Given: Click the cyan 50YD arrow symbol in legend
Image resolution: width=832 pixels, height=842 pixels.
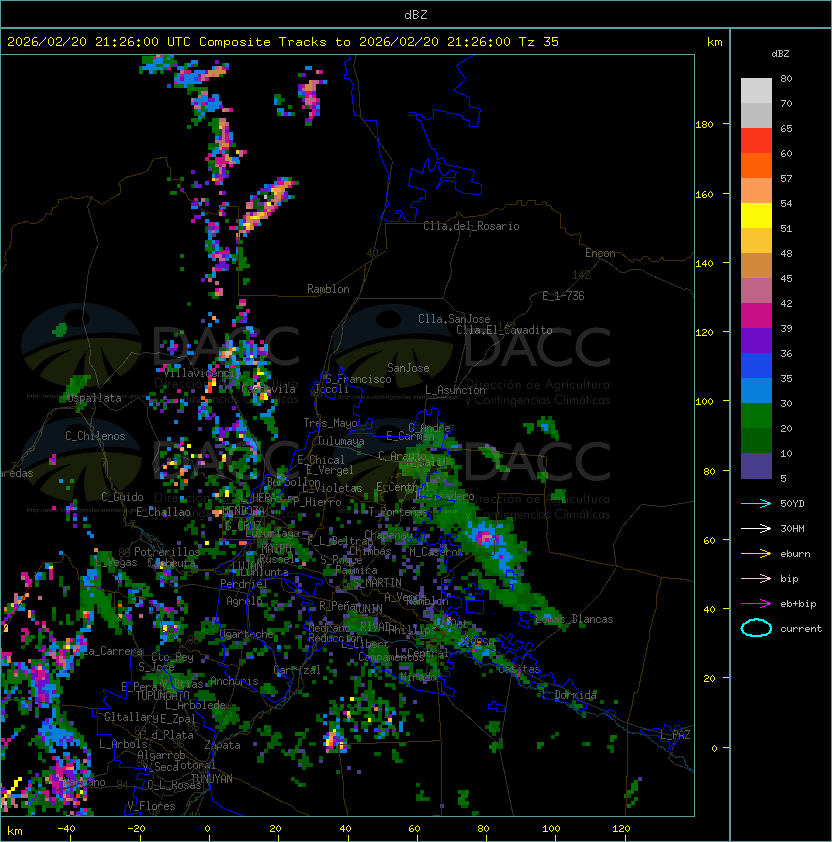Looking at the screenshot, I should [756, 504].
